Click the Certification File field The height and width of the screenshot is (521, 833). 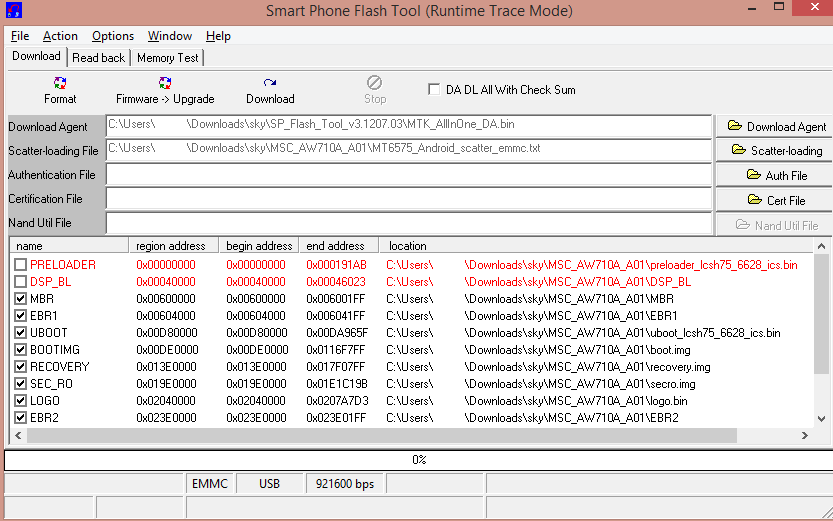409,199
